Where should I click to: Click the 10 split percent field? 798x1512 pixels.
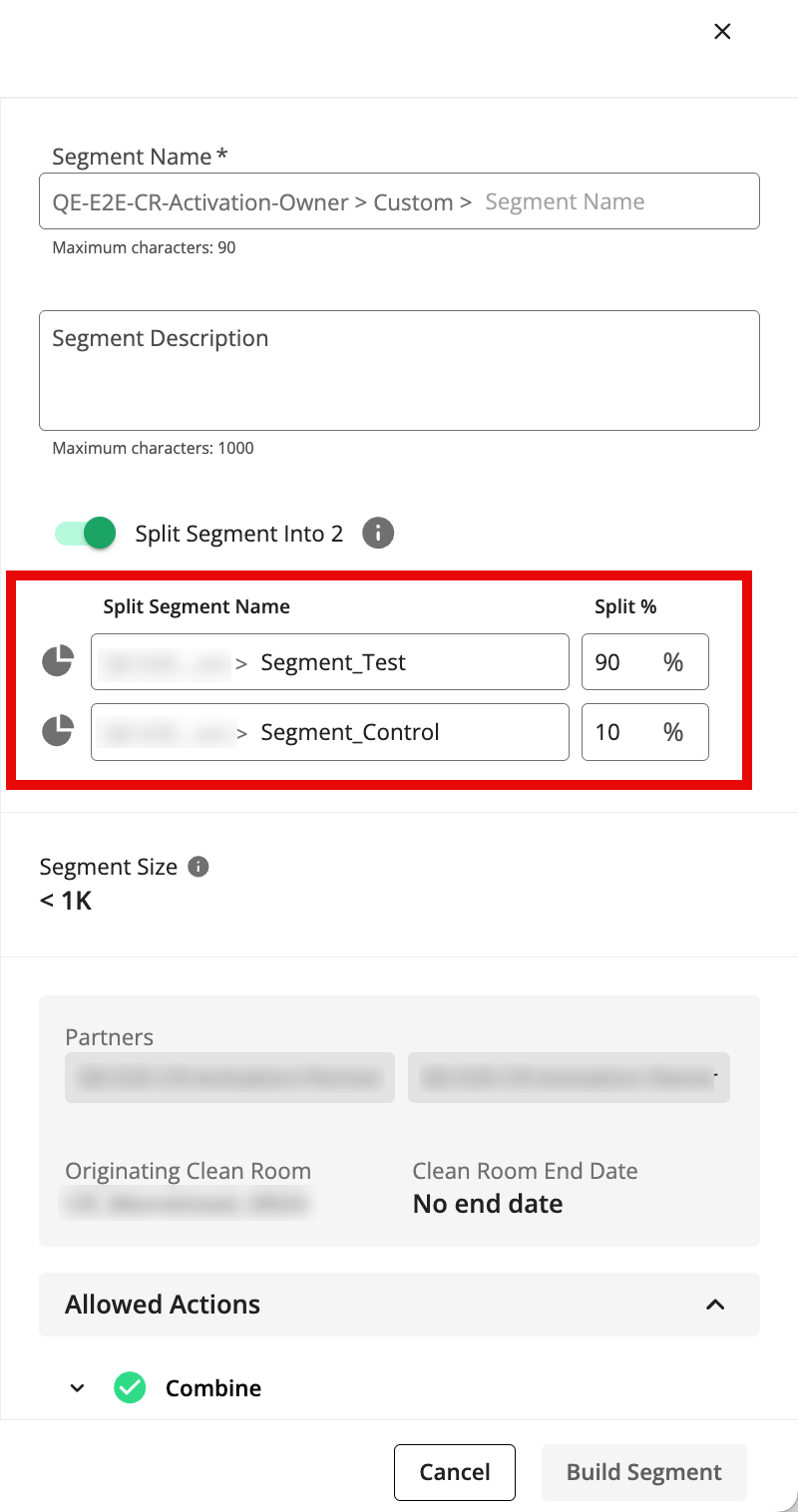[x=645, y=732]
